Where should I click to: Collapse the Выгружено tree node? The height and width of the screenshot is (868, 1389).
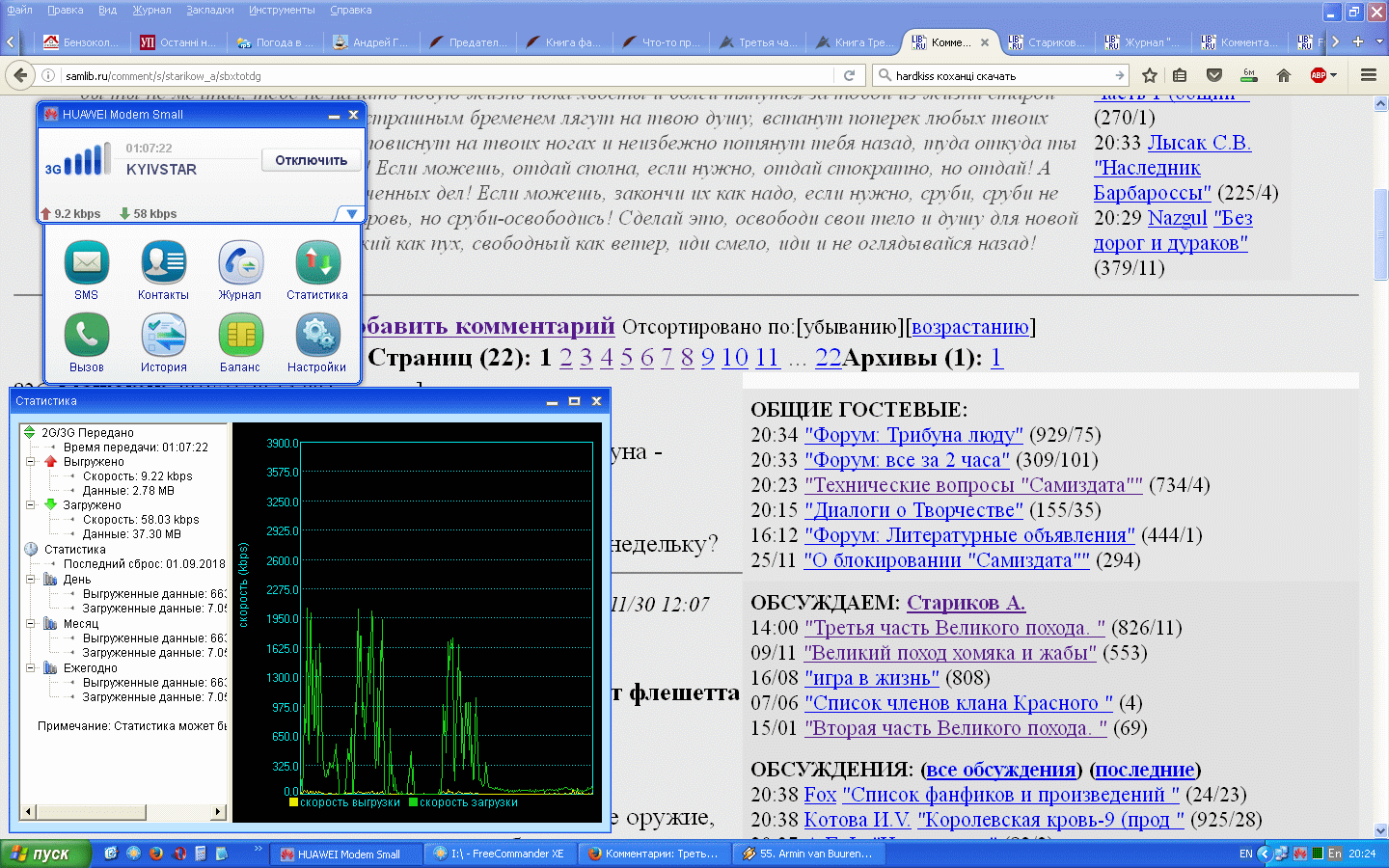[x=30, y=462]
